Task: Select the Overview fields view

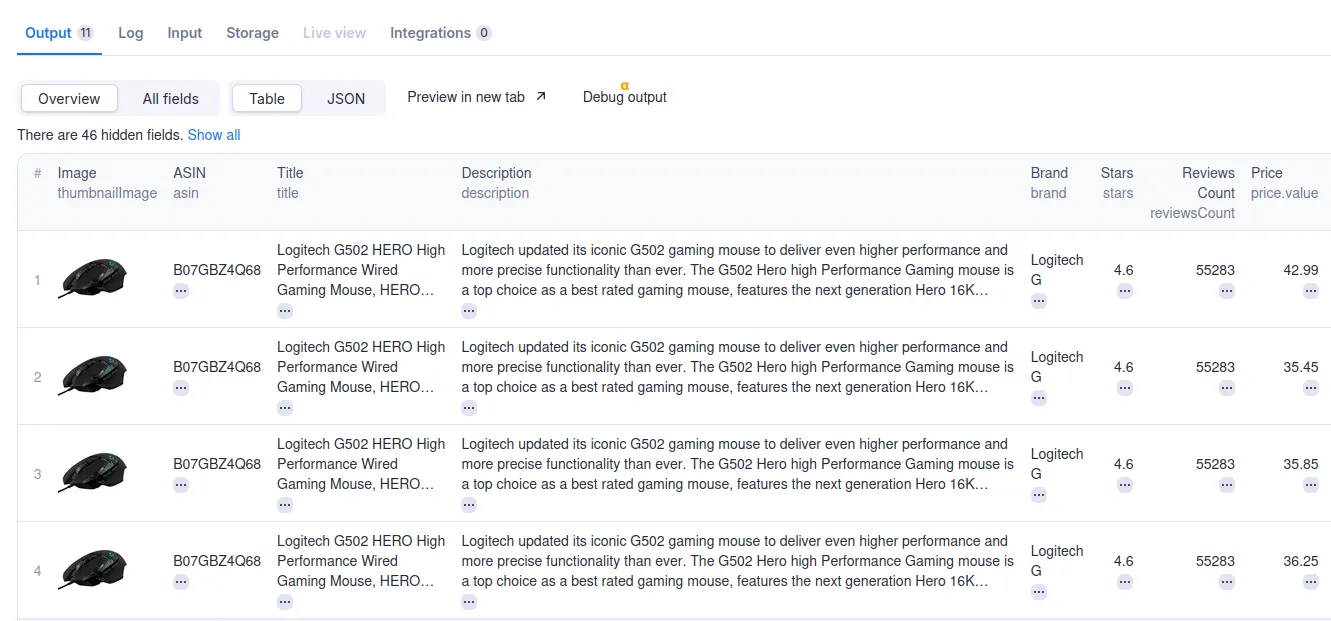Action: click(69, 98)
